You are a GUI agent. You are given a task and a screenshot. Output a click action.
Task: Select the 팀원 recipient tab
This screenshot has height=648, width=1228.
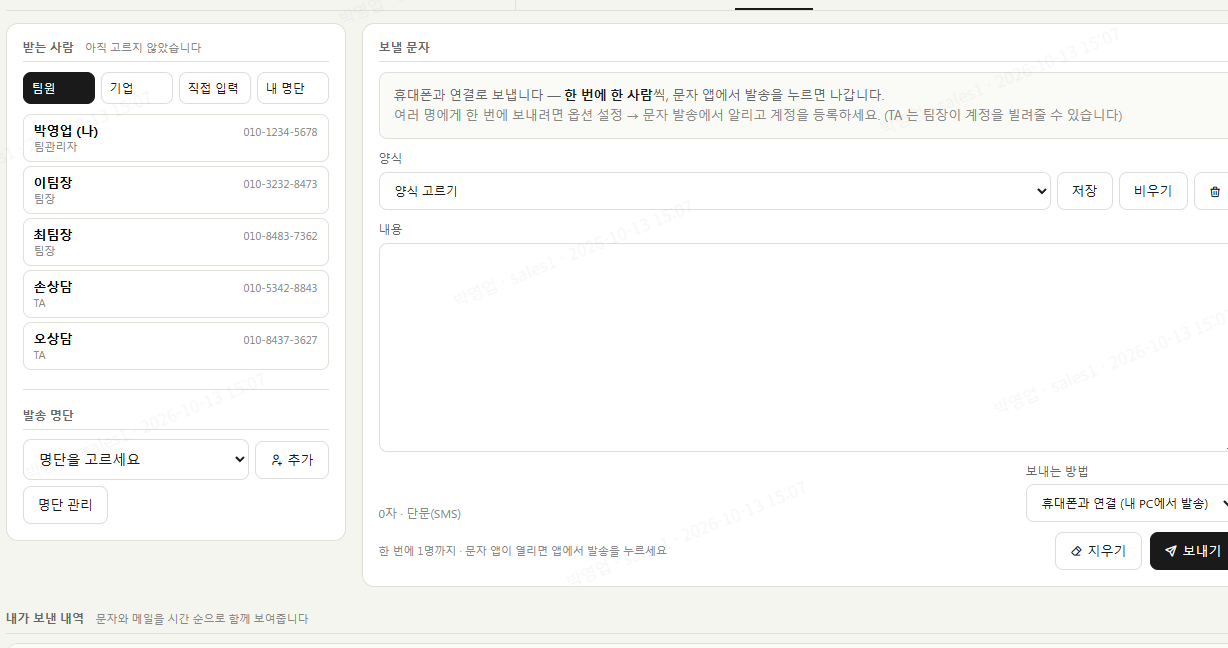click(x=59, y=88)
